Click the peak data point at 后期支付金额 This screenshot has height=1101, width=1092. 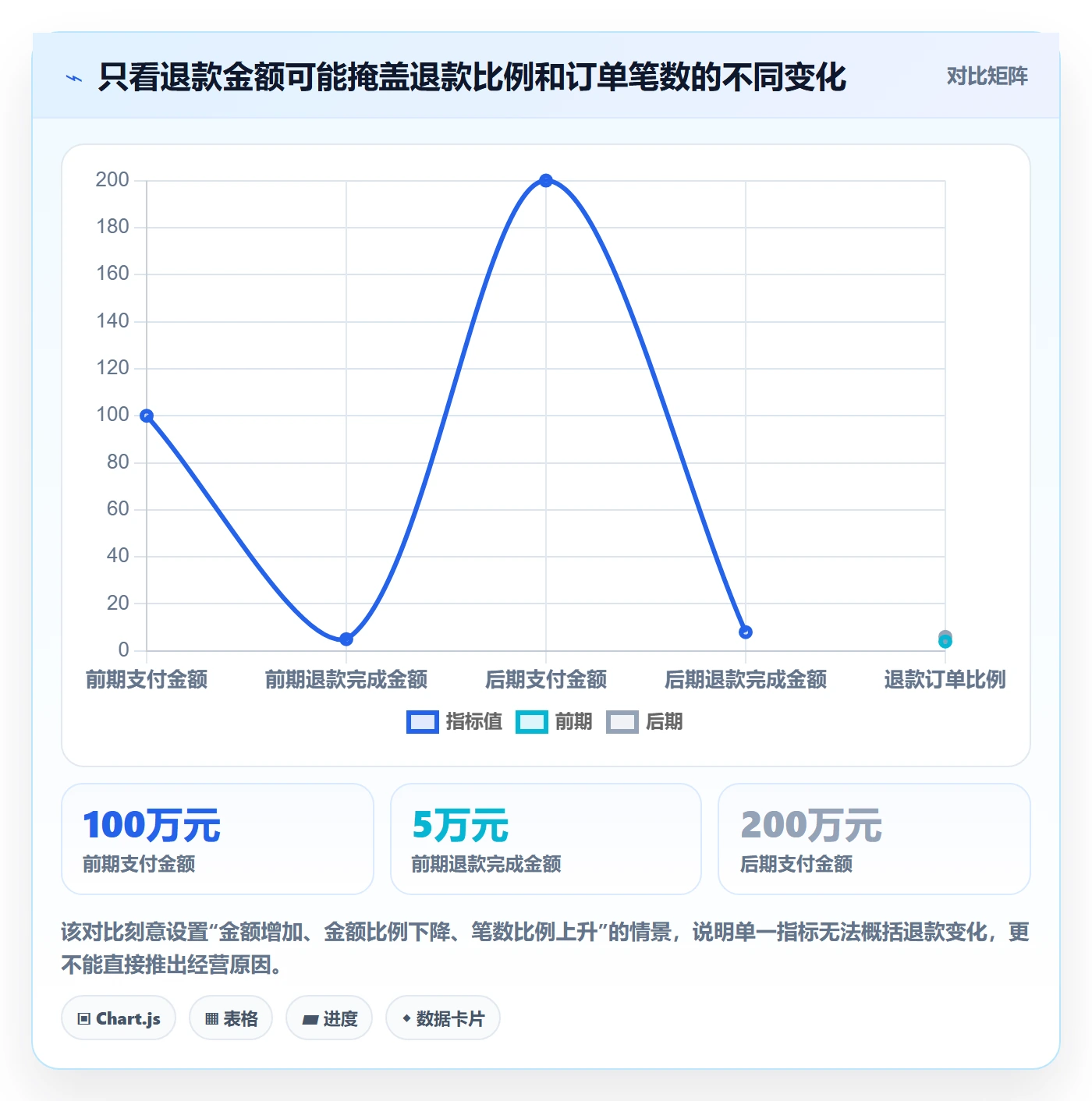(x=546, y=181)
